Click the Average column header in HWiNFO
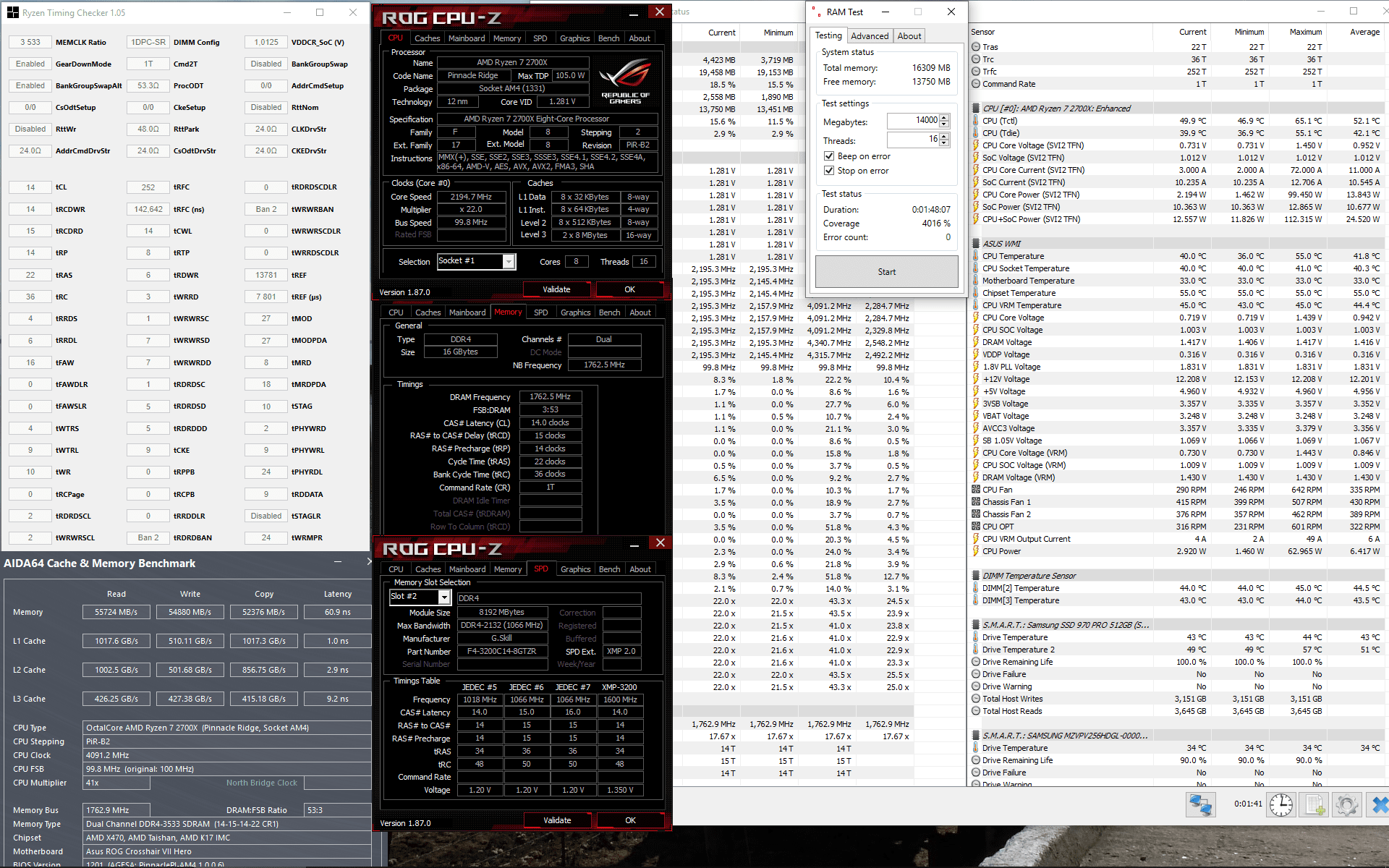This screenshot has width=1389, height=868. (1364, 32)
